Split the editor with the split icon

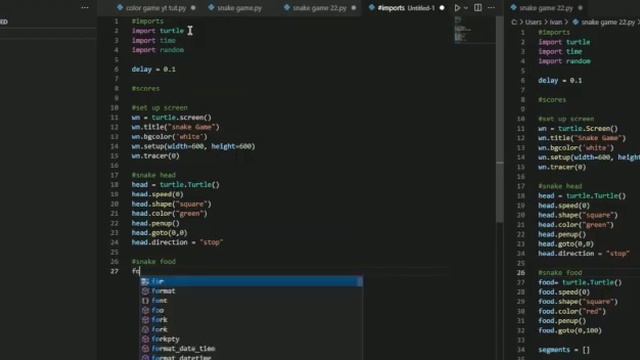tap(478, 8)
